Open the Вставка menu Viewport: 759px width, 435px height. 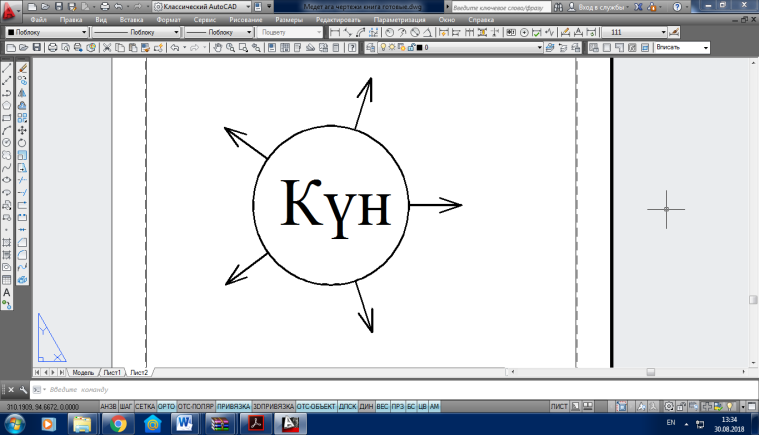click(131, 20)
